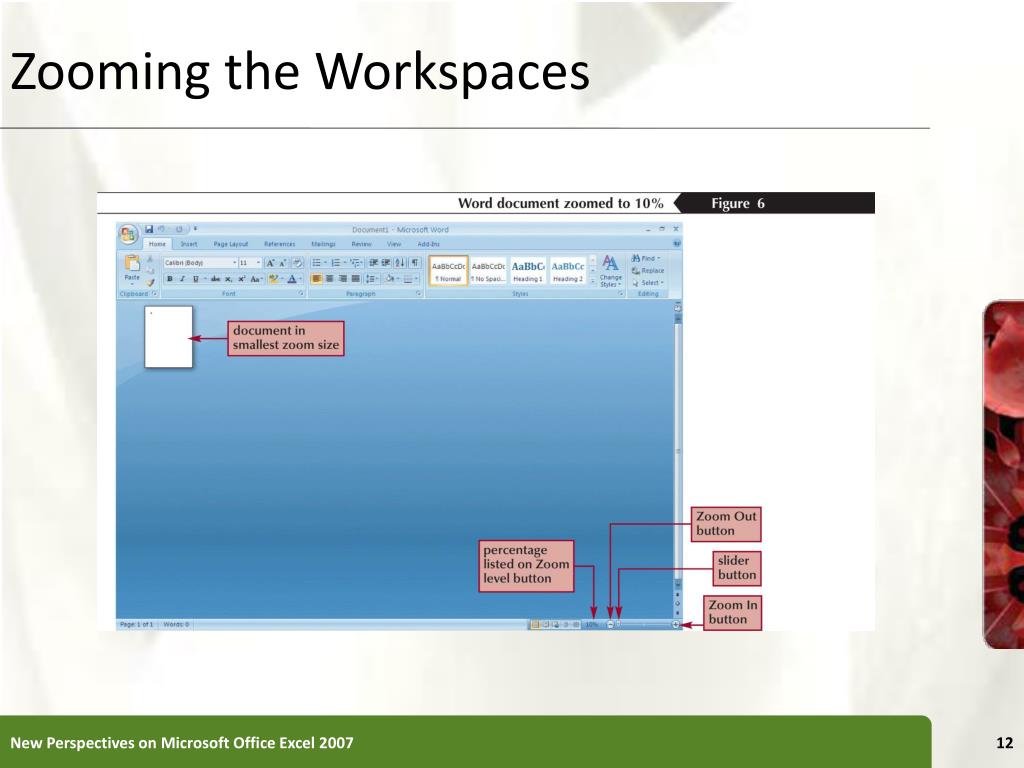1024x768 pixels.
Task: Click Select Browse Object circle on scrollbar
Action: tap(677, 603)
